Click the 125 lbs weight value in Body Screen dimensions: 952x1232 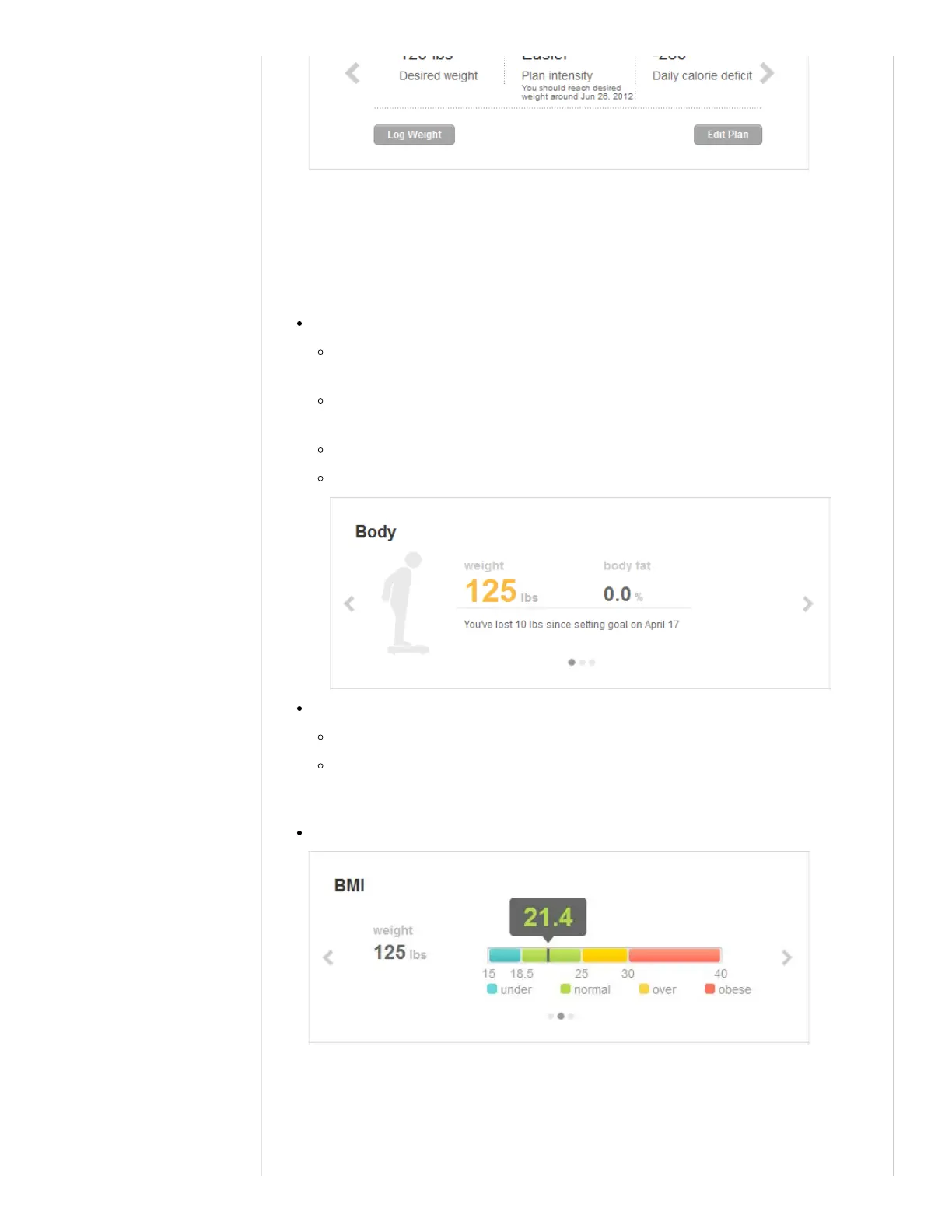pyautogui.click(x=501, y=591)
